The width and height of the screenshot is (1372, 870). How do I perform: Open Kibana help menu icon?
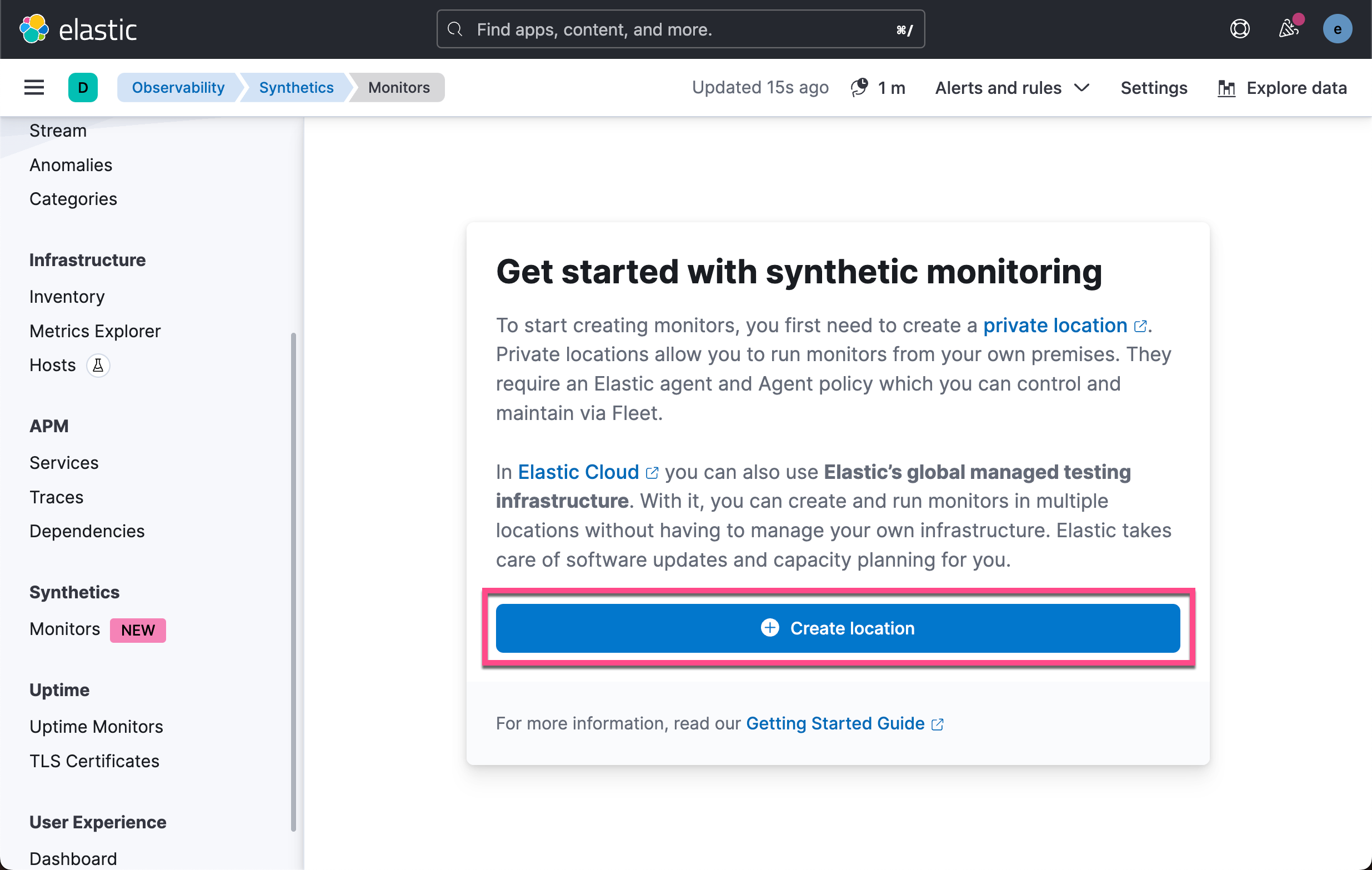pos(1240,28)
